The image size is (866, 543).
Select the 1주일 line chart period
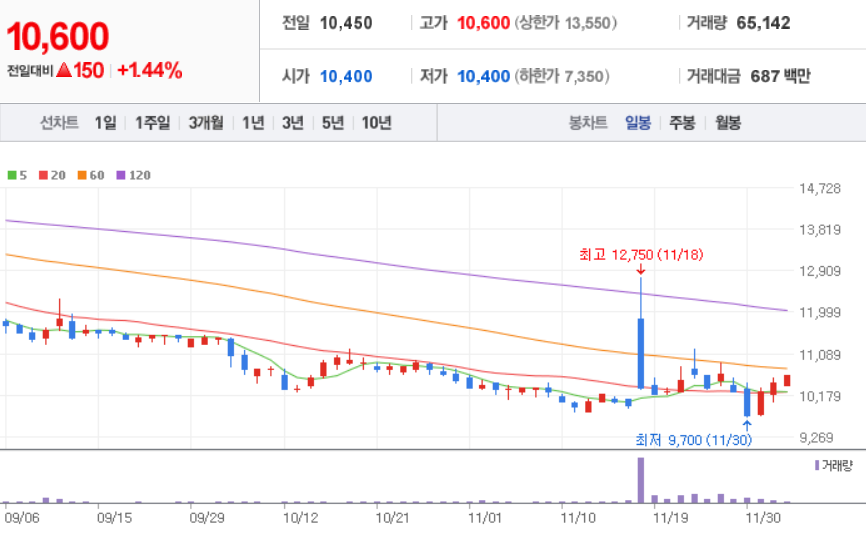tap(152, 123)
